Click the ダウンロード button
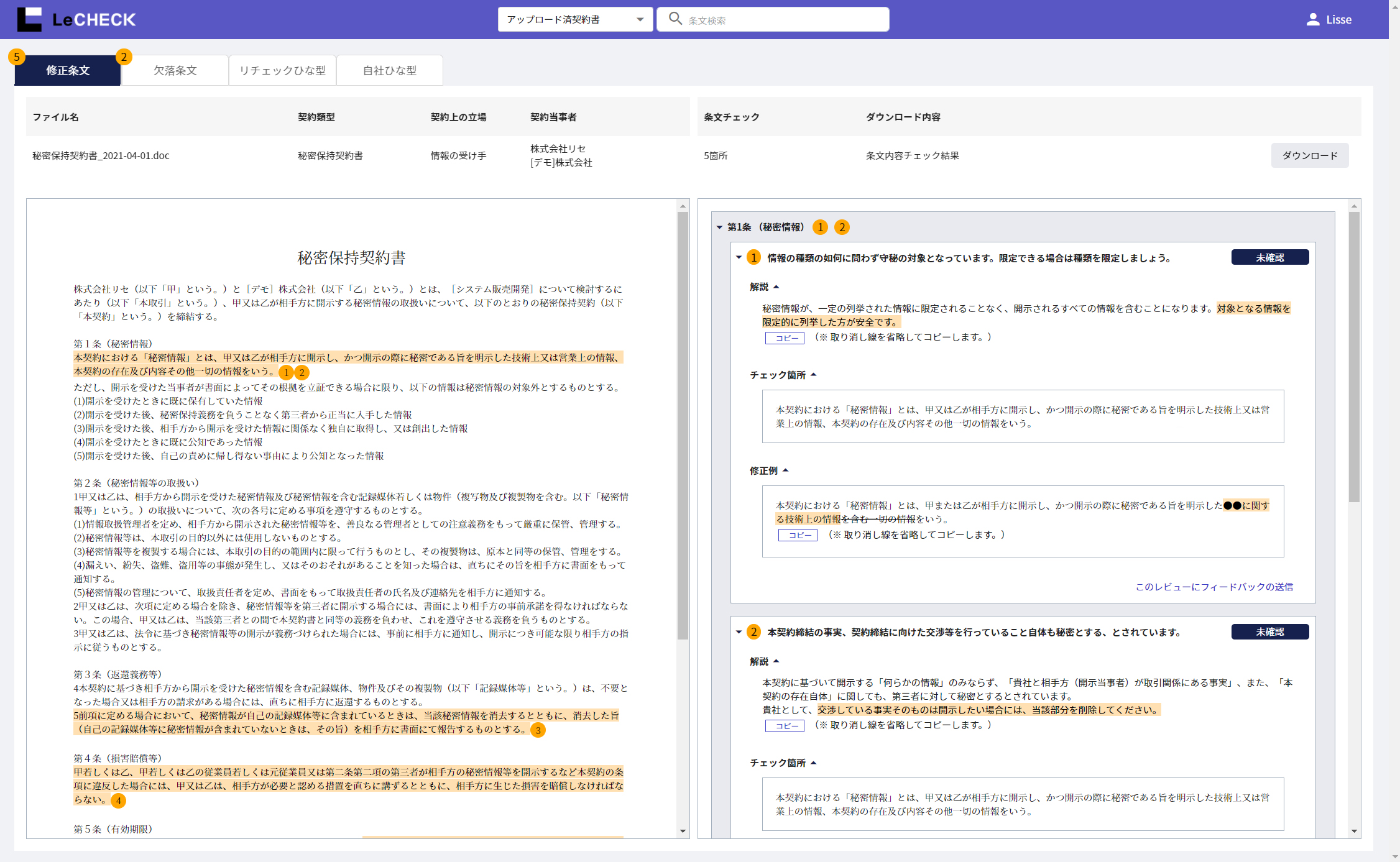The image size is (1400, 862). click(x=1310, y=155)
